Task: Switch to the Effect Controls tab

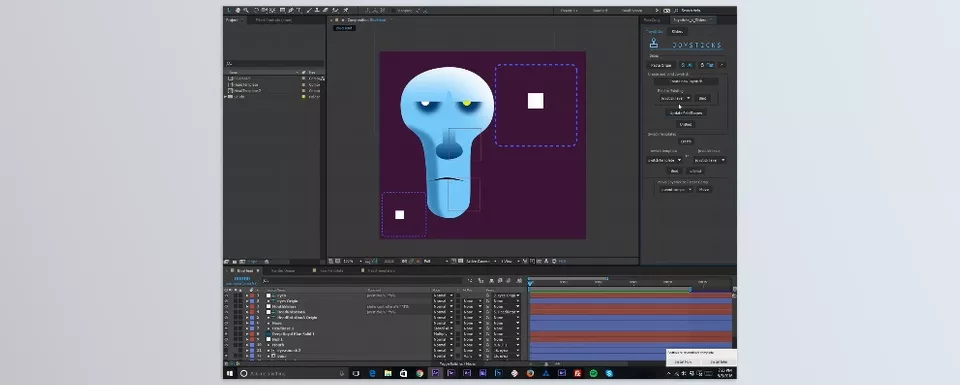Action: 273,20
